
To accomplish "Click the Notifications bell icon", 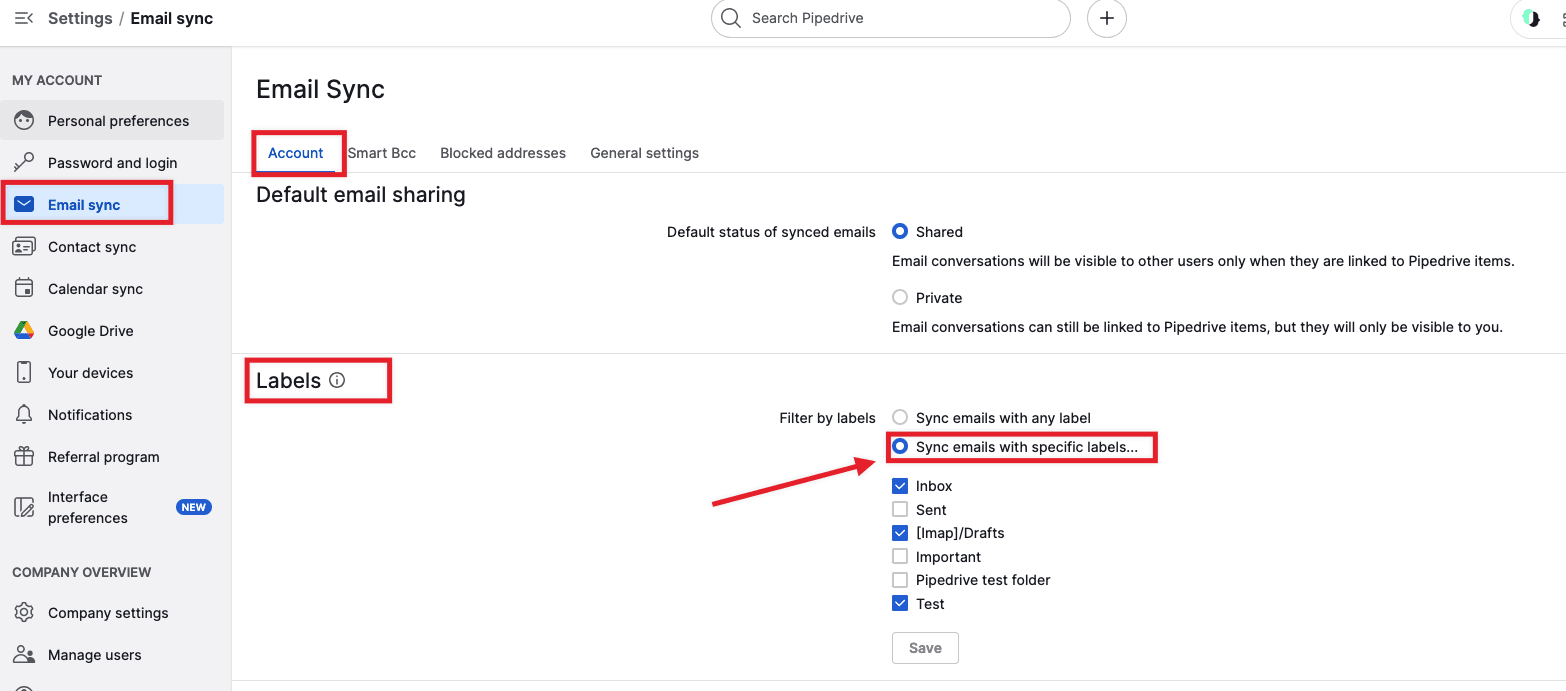I will coord(24,415).
